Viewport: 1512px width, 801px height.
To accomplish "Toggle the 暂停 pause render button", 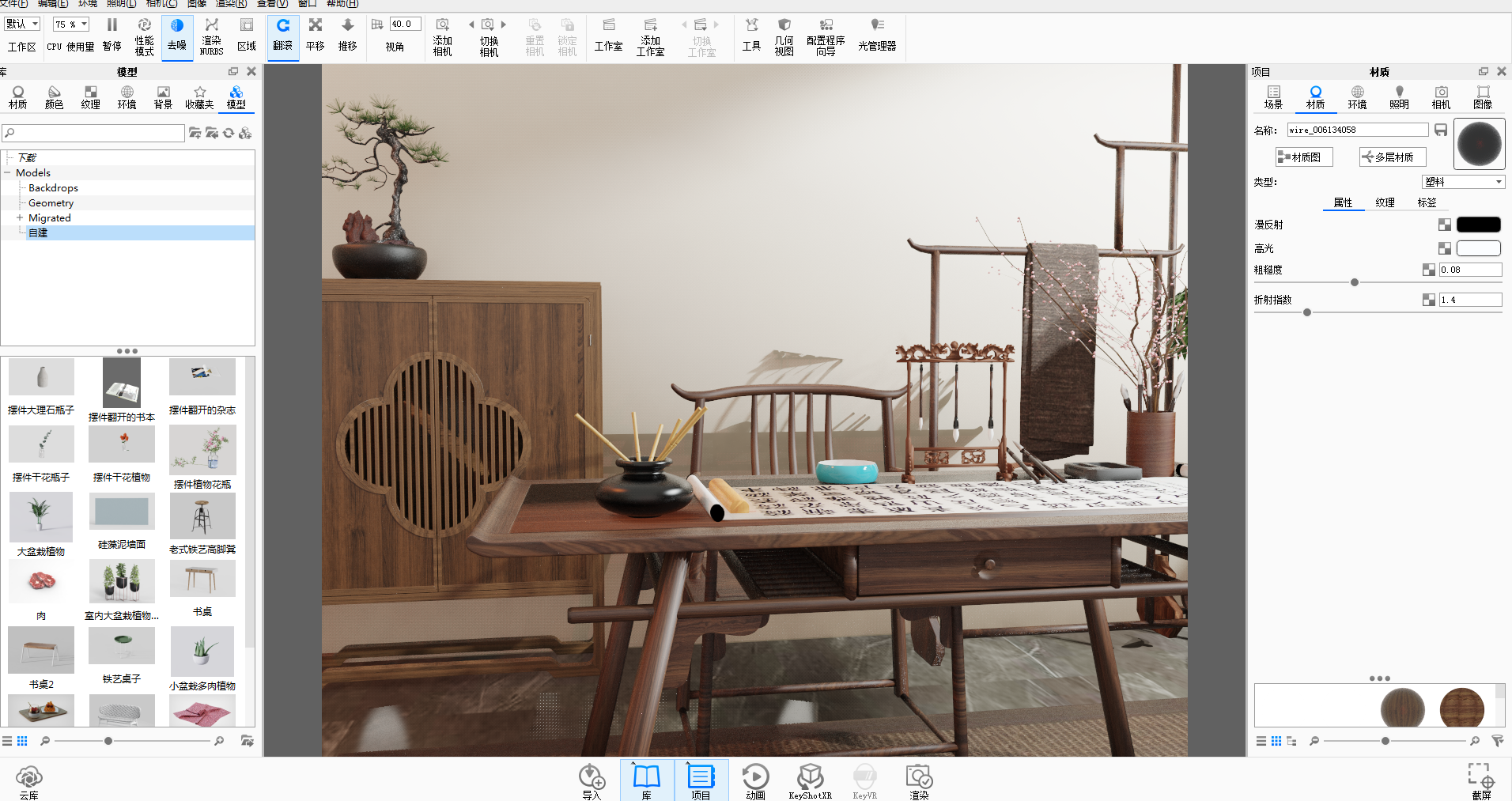I will click(112, 36).
